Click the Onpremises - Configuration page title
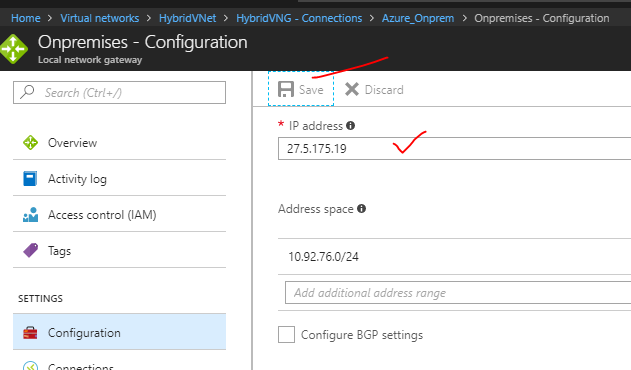 pos(142,42)
